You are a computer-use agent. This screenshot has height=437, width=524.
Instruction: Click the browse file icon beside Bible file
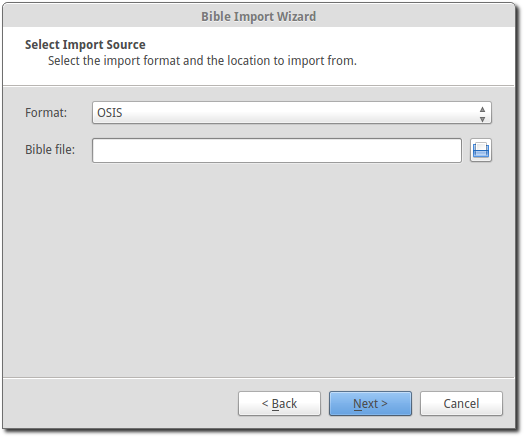point(481,150)
